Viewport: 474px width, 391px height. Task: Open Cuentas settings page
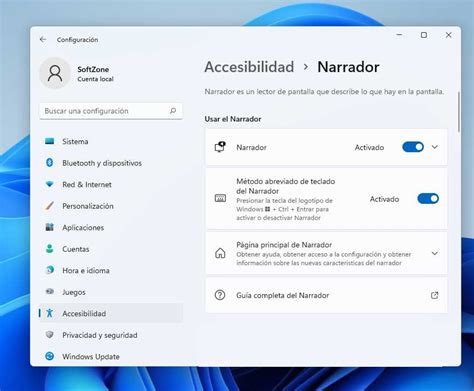tap(111, 249)
